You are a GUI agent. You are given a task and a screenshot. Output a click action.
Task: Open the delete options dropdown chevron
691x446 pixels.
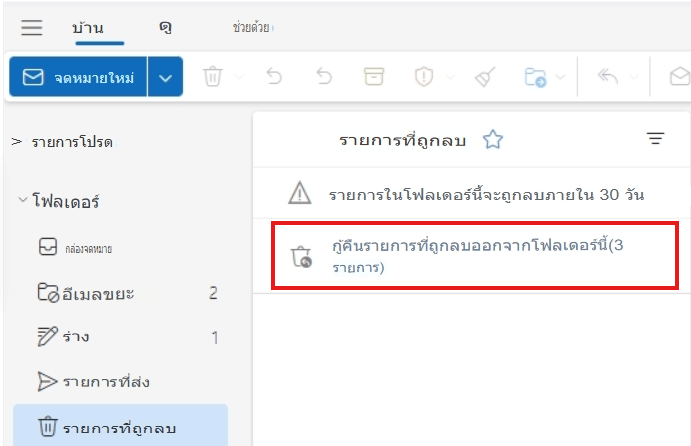tap(239, 77)
